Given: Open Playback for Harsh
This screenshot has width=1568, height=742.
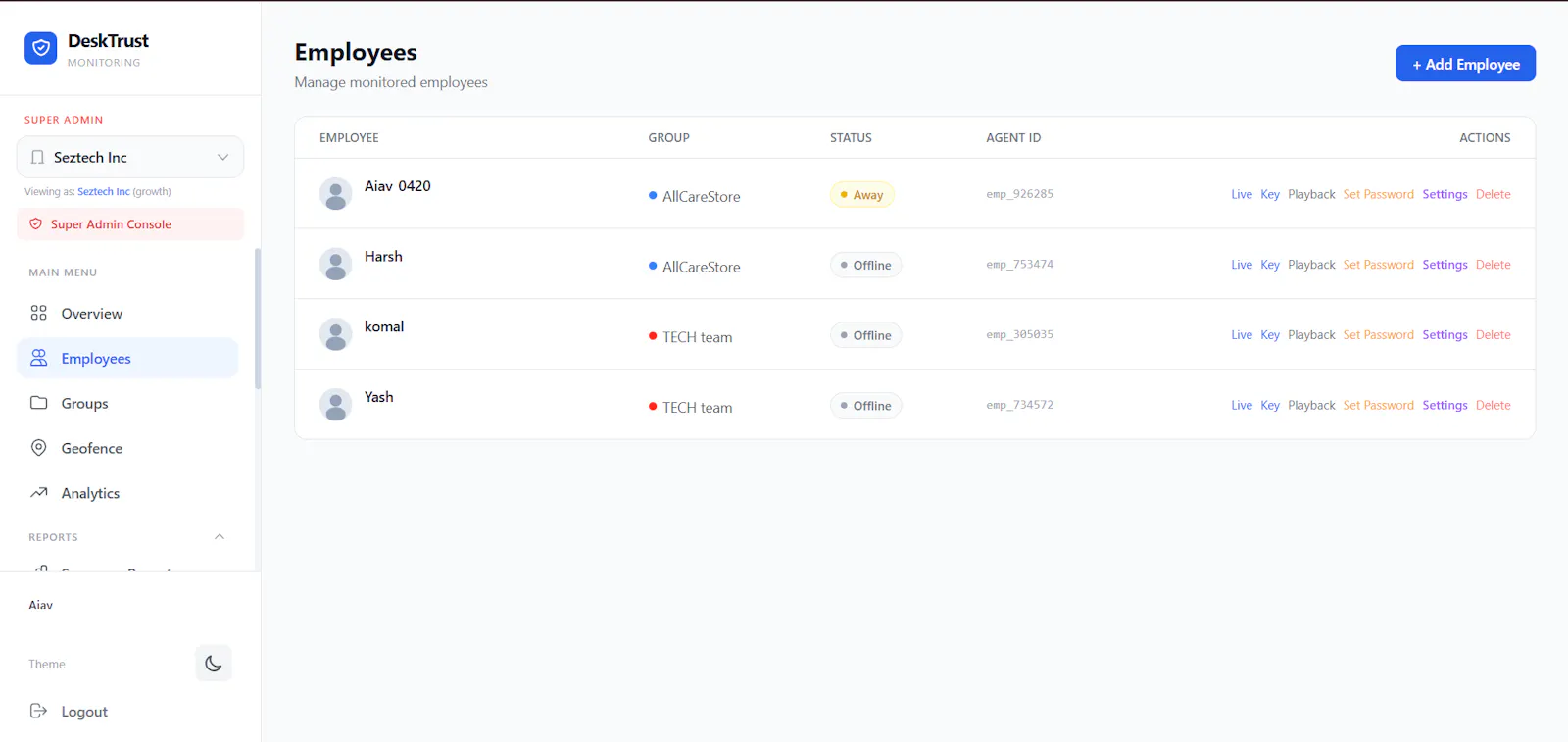Looking at the screenshot, I should pyautogui.click(x=1311, y=265).
